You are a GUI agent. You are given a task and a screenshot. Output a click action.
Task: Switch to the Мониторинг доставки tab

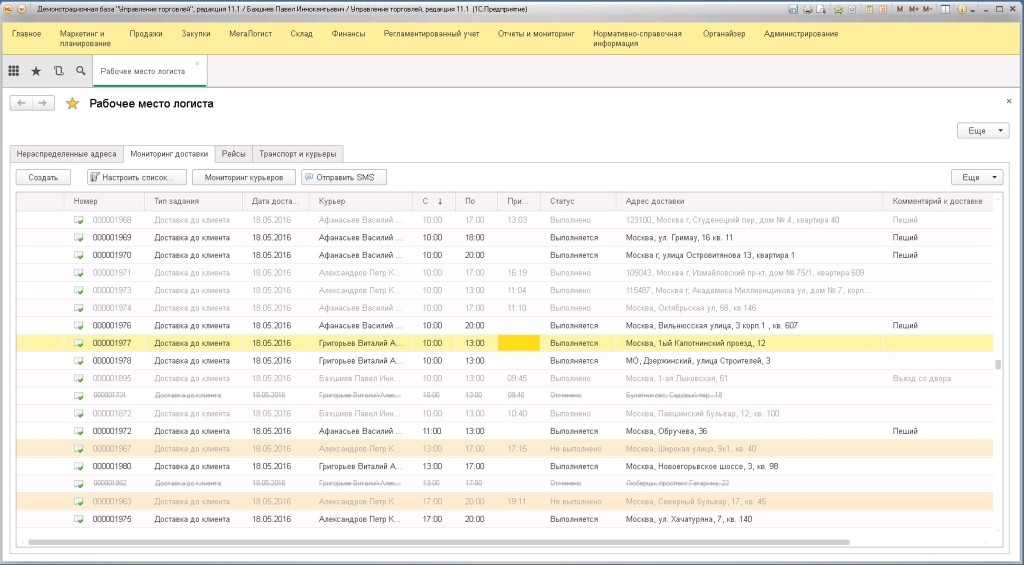tap(169, 154)
